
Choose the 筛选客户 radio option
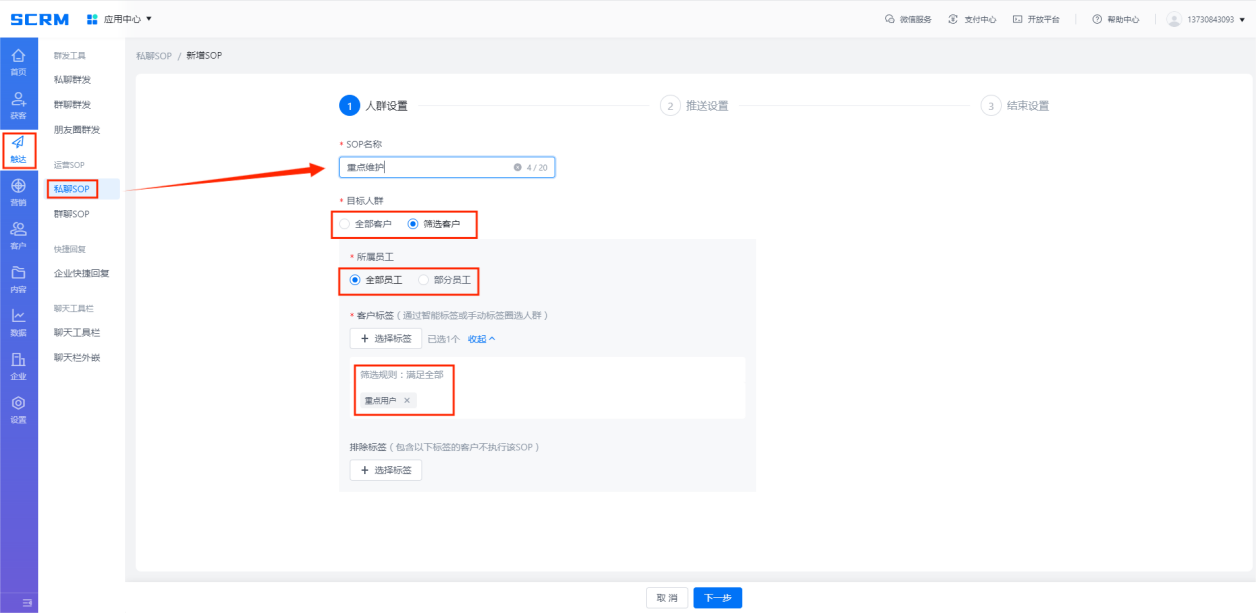[x=413, y=224]
